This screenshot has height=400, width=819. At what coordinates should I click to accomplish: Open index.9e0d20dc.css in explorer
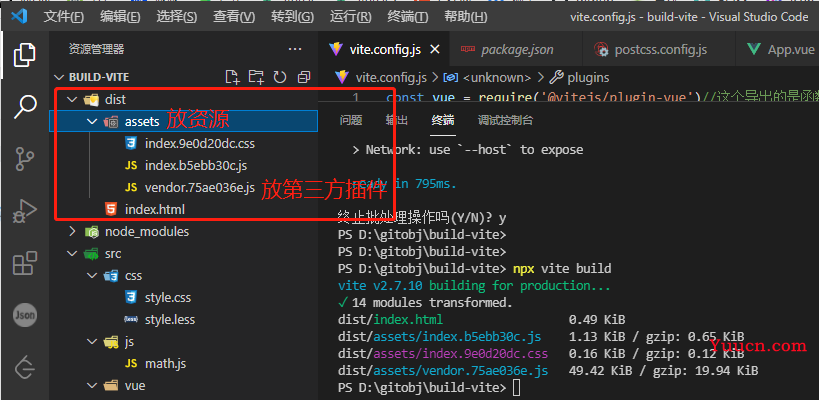click(x=200, y=143)
